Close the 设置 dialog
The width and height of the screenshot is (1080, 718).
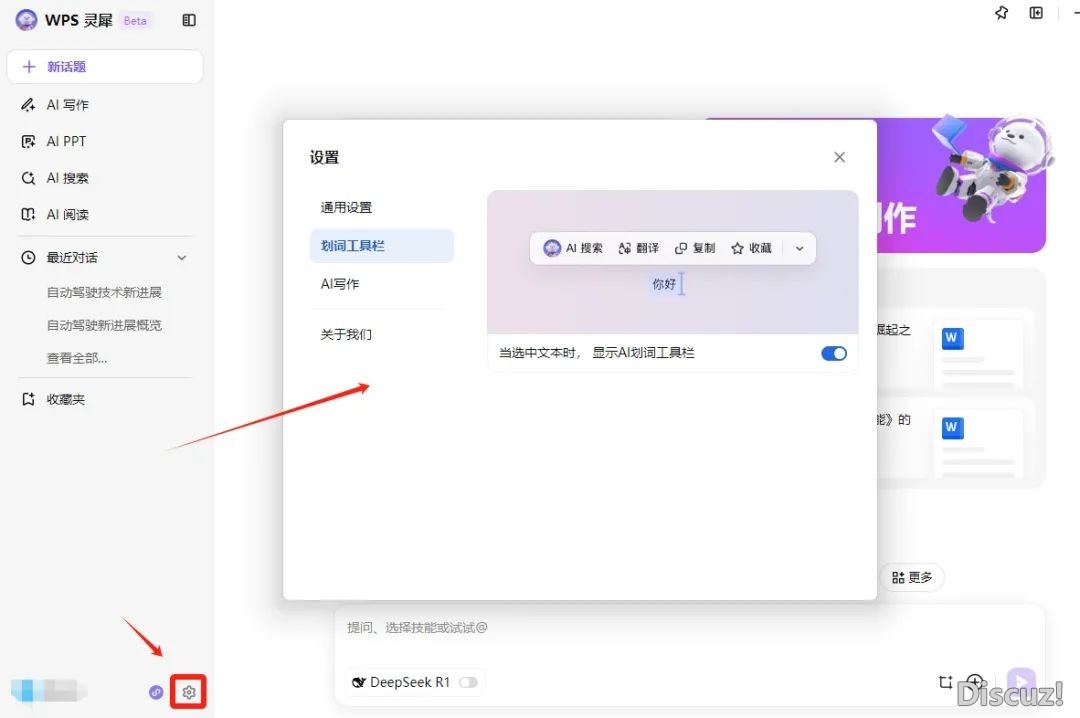839,157
